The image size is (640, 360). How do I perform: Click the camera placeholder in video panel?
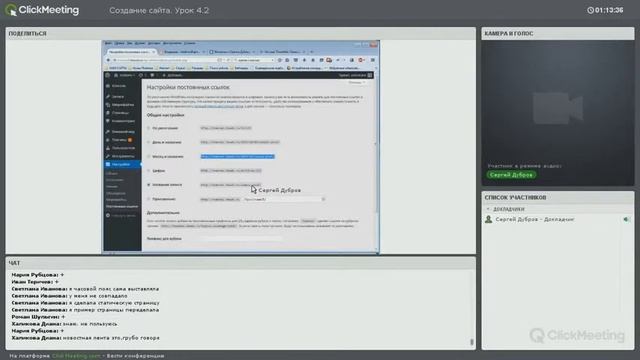[x=558, y=108]
